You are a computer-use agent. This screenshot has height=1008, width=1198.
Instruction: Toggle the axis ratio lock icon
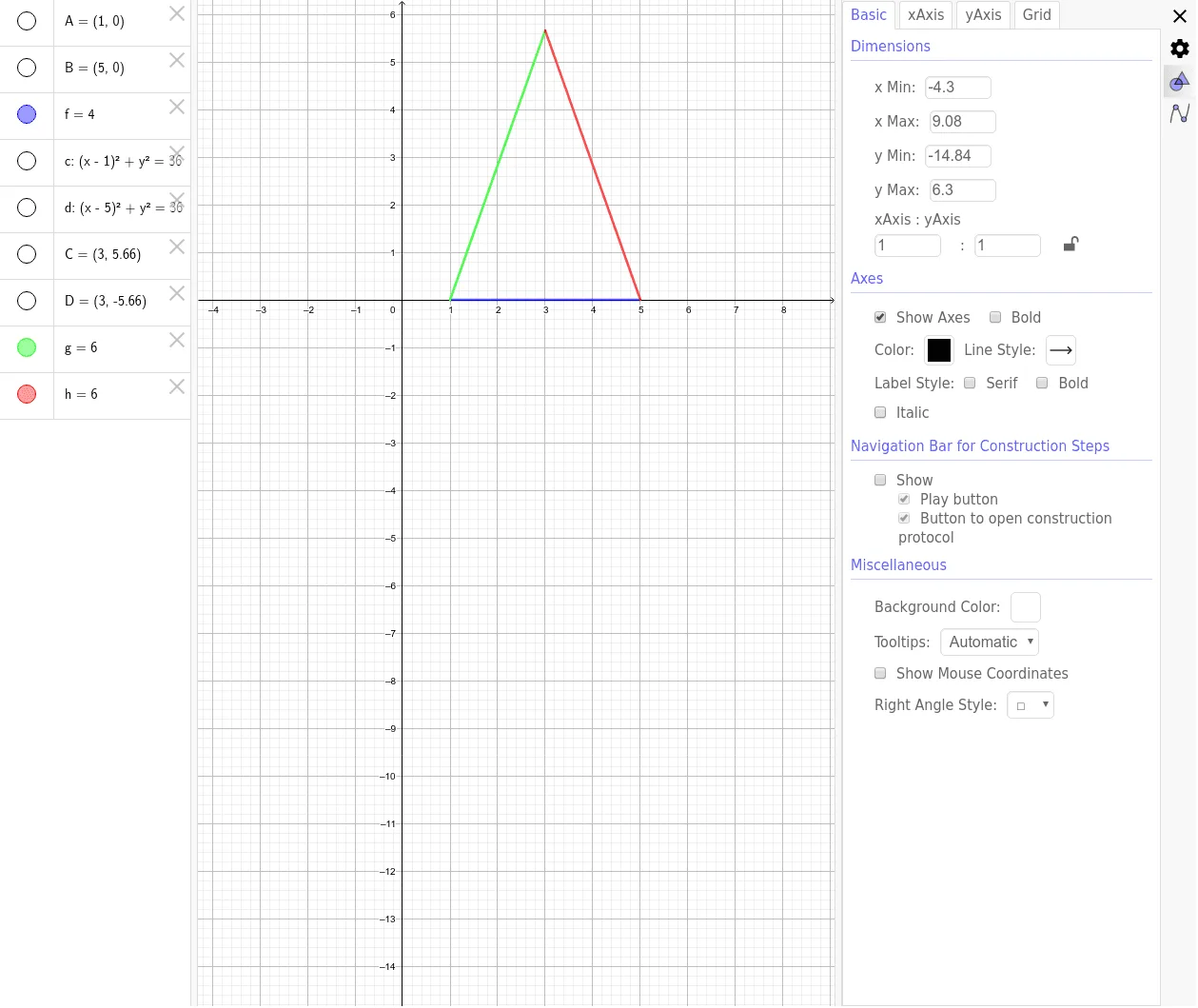tap(1070, 245)
